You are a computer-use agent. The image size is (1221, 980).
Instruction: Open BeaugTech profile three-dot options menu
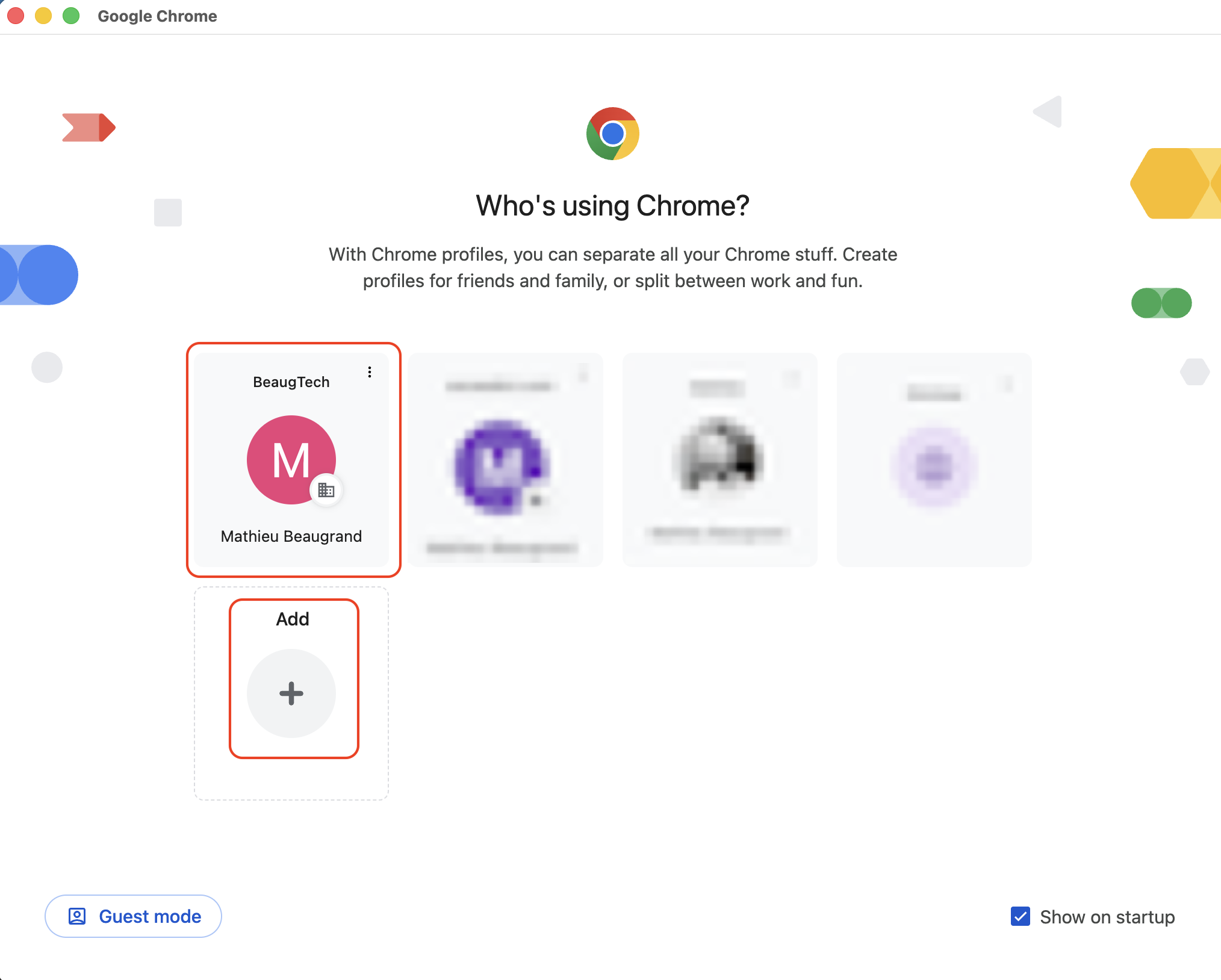pos(370,372)
